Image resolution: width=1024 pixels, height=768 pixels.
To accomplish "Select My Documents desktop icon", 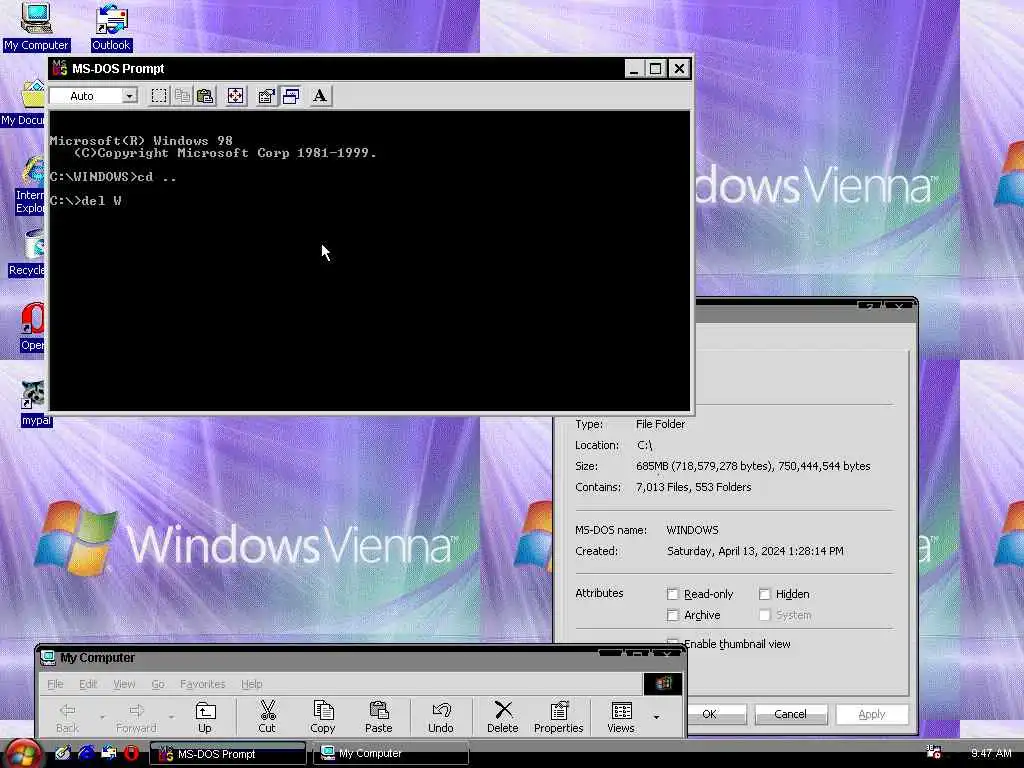I will pyautogui.click(x=24, y=103).
